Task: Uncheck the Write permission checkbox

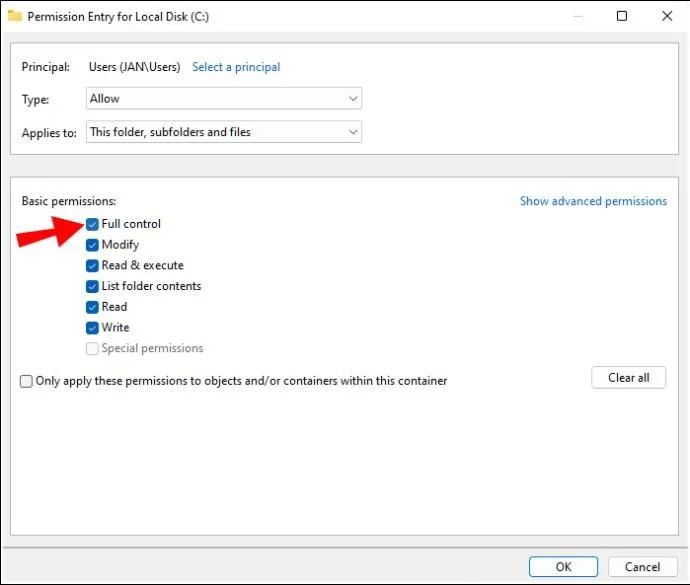Action: (x=92, y=328)
